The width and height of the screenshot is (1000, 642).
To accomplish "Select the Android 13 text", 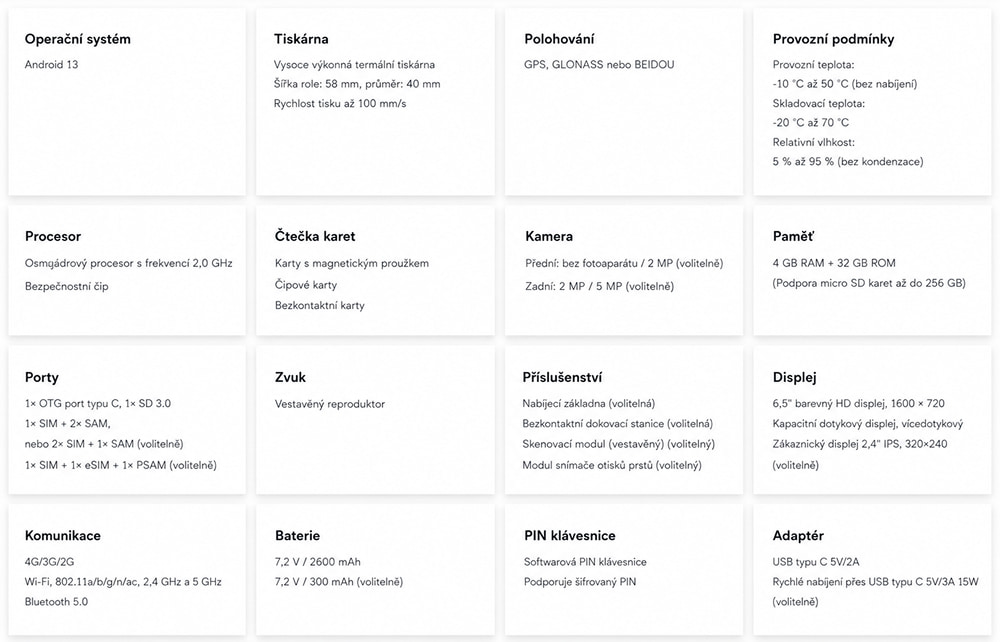I will (x=51, y=64).
